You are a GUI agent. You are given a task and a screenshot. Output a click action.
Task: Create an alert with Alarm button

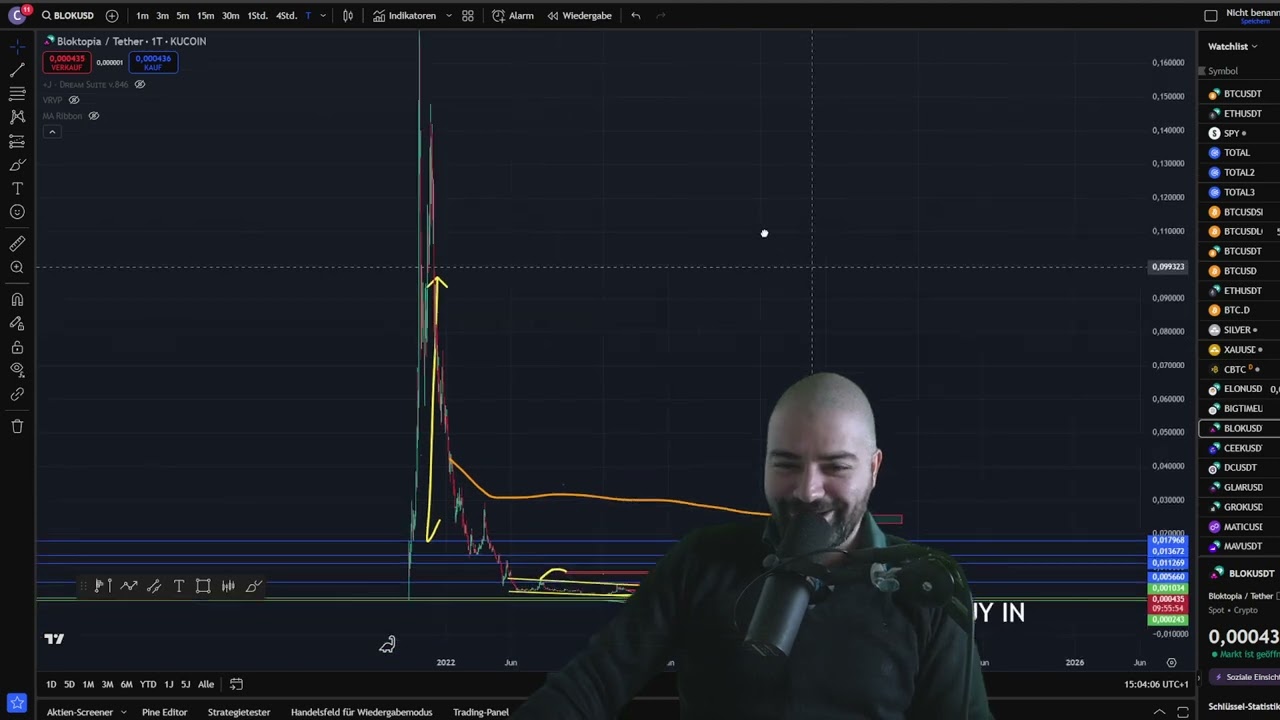point(513,16)
